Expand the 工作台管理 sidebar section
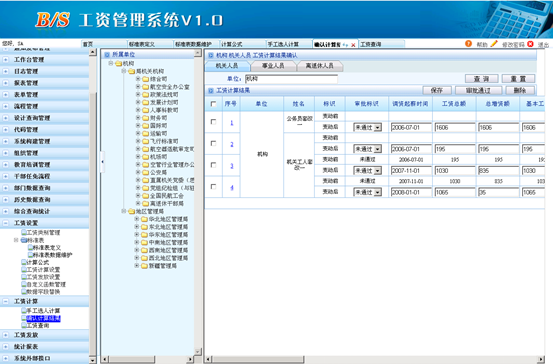 coord(6,60)
